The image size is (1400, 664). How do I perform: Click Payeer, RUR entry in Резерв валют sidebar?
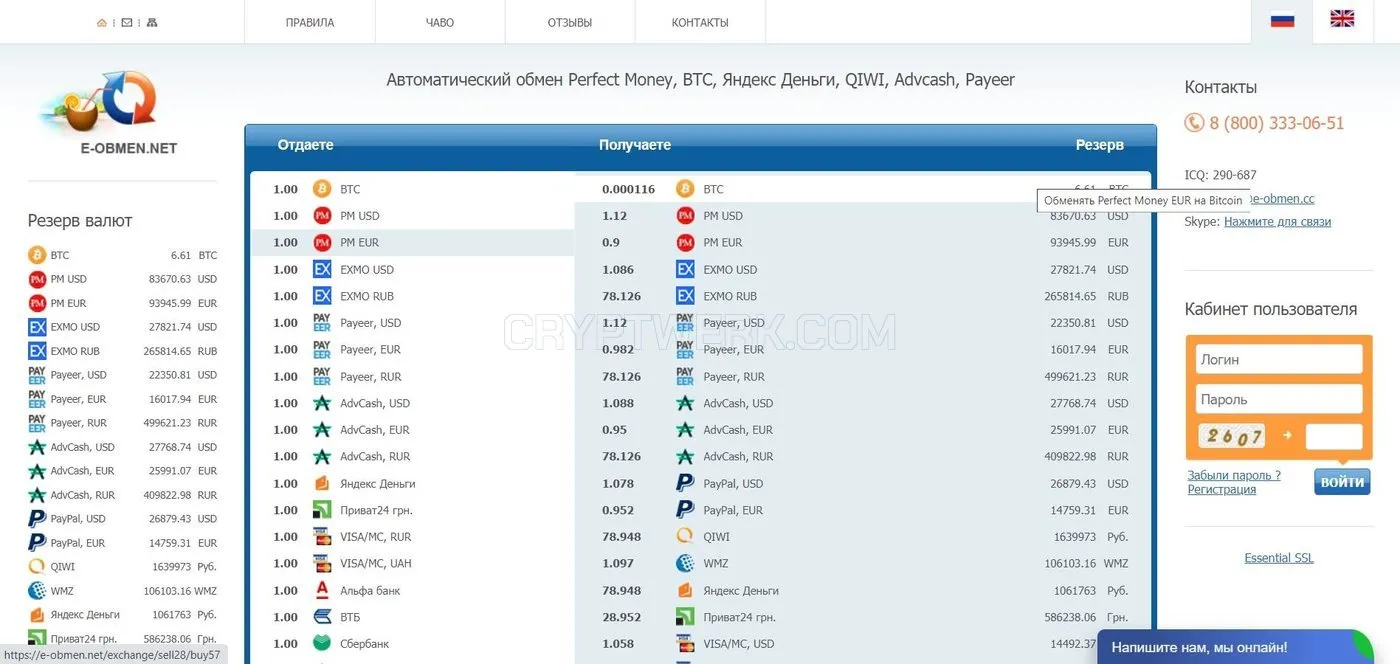(122, 423)
